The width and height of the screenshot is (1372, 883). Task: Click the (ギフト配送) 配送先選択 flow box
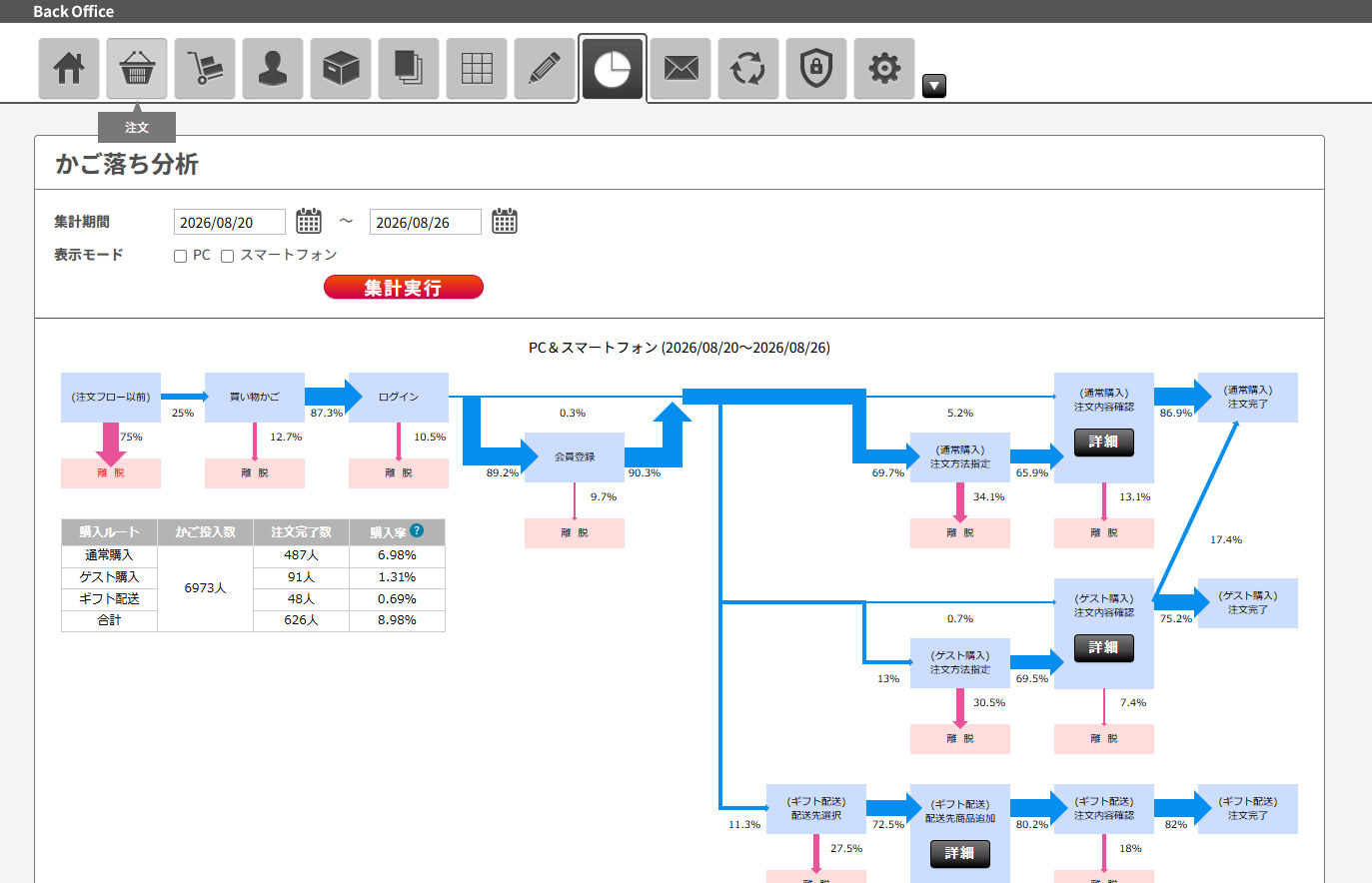tap(816, 809)
